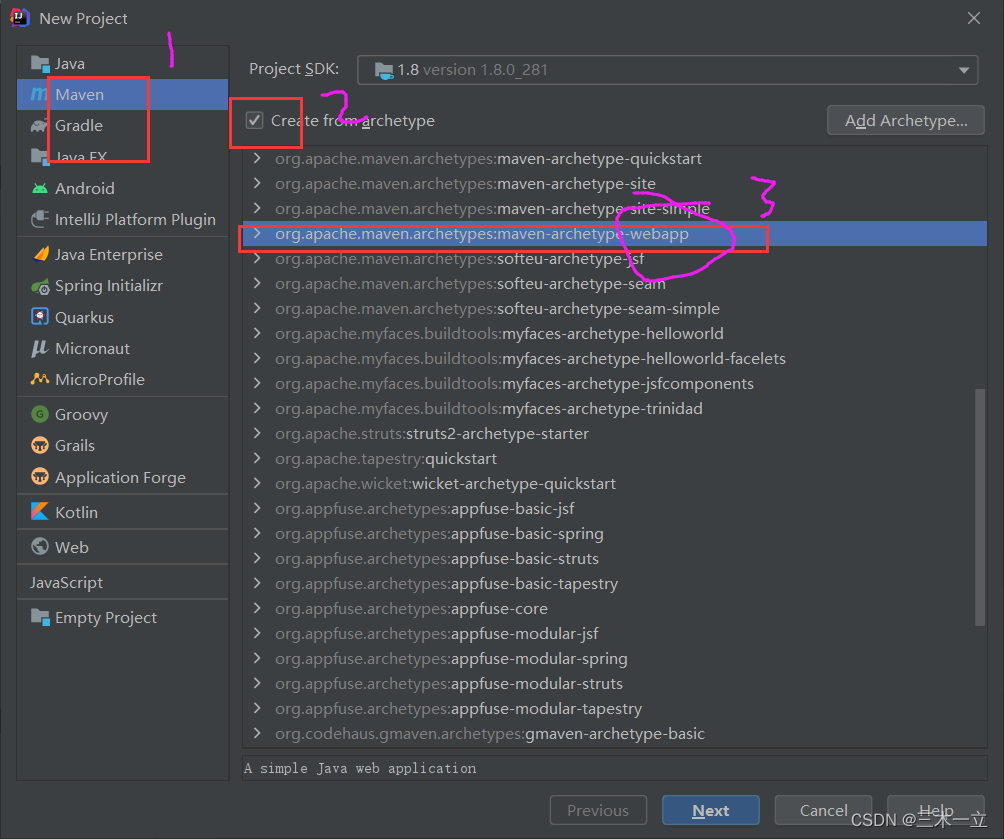Expand the appfuse-core chevron
Screen dimensions: 1004x839
pos(257,608)
